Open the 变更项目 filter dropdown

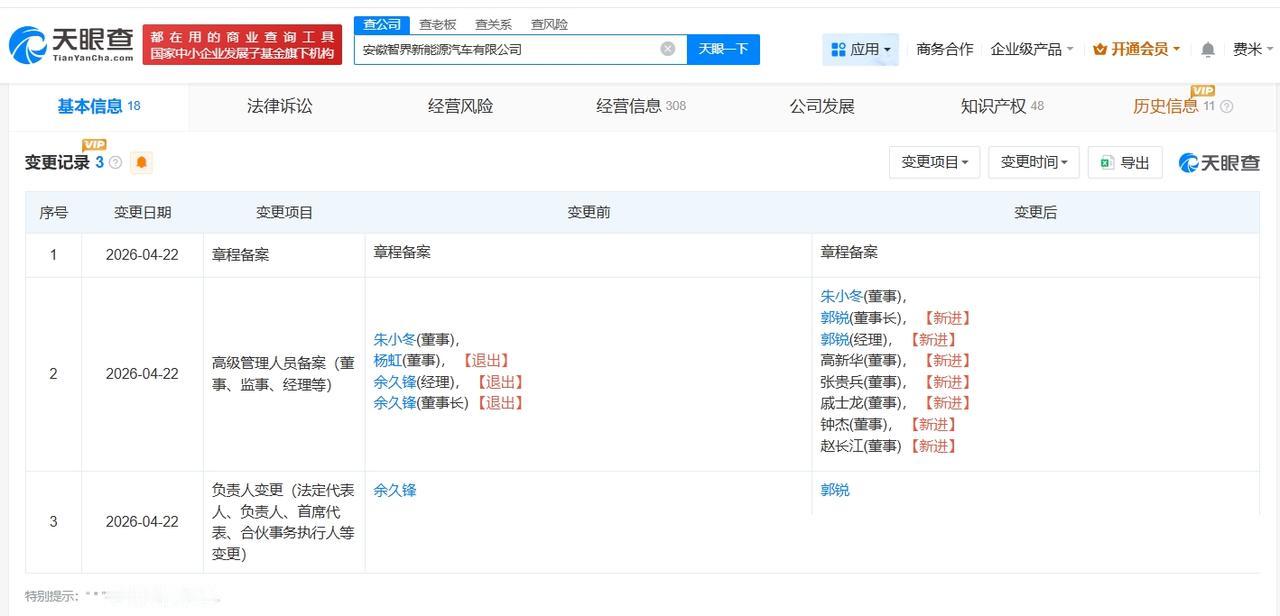934,162
